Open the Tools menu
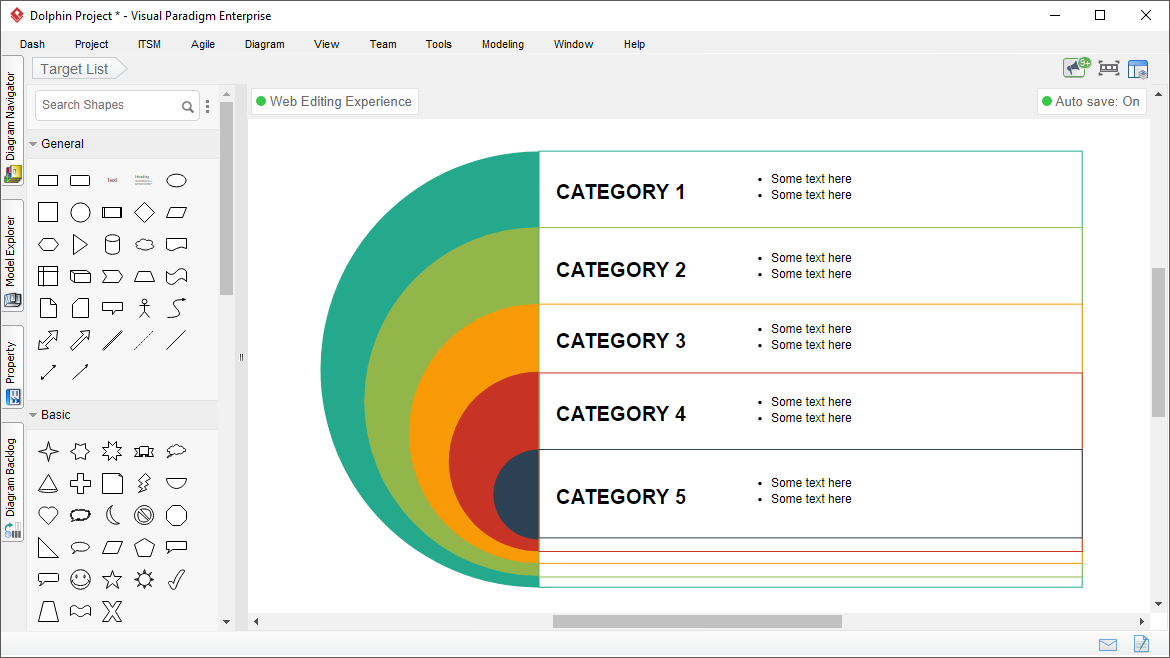This screenshot has width=1170, height=658. pyautogui.click(x=439, y=44)
